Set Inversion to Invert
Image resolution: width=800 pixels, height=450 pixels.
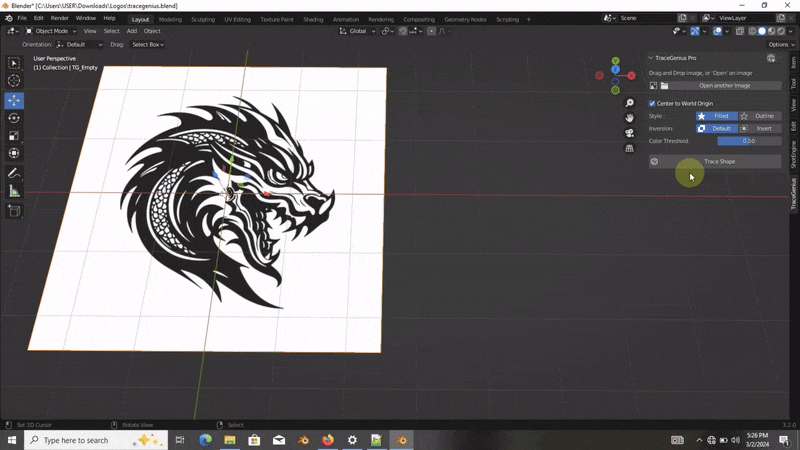(x=759, y=128)
